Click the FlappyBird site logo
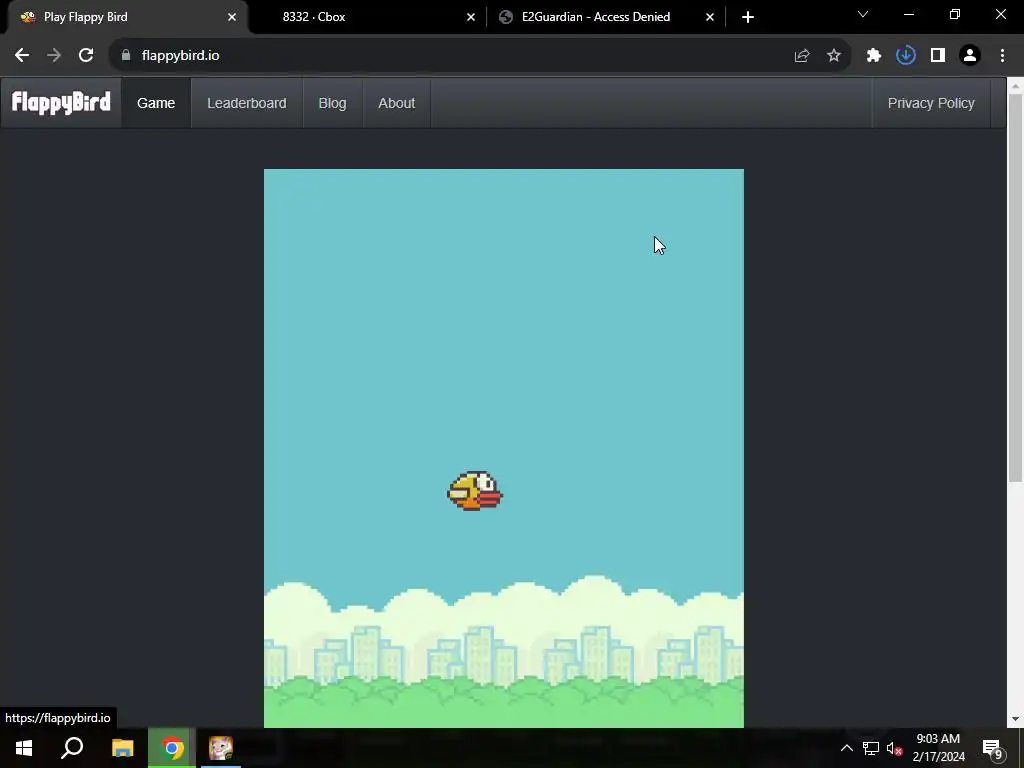 [x=61, y=103]
